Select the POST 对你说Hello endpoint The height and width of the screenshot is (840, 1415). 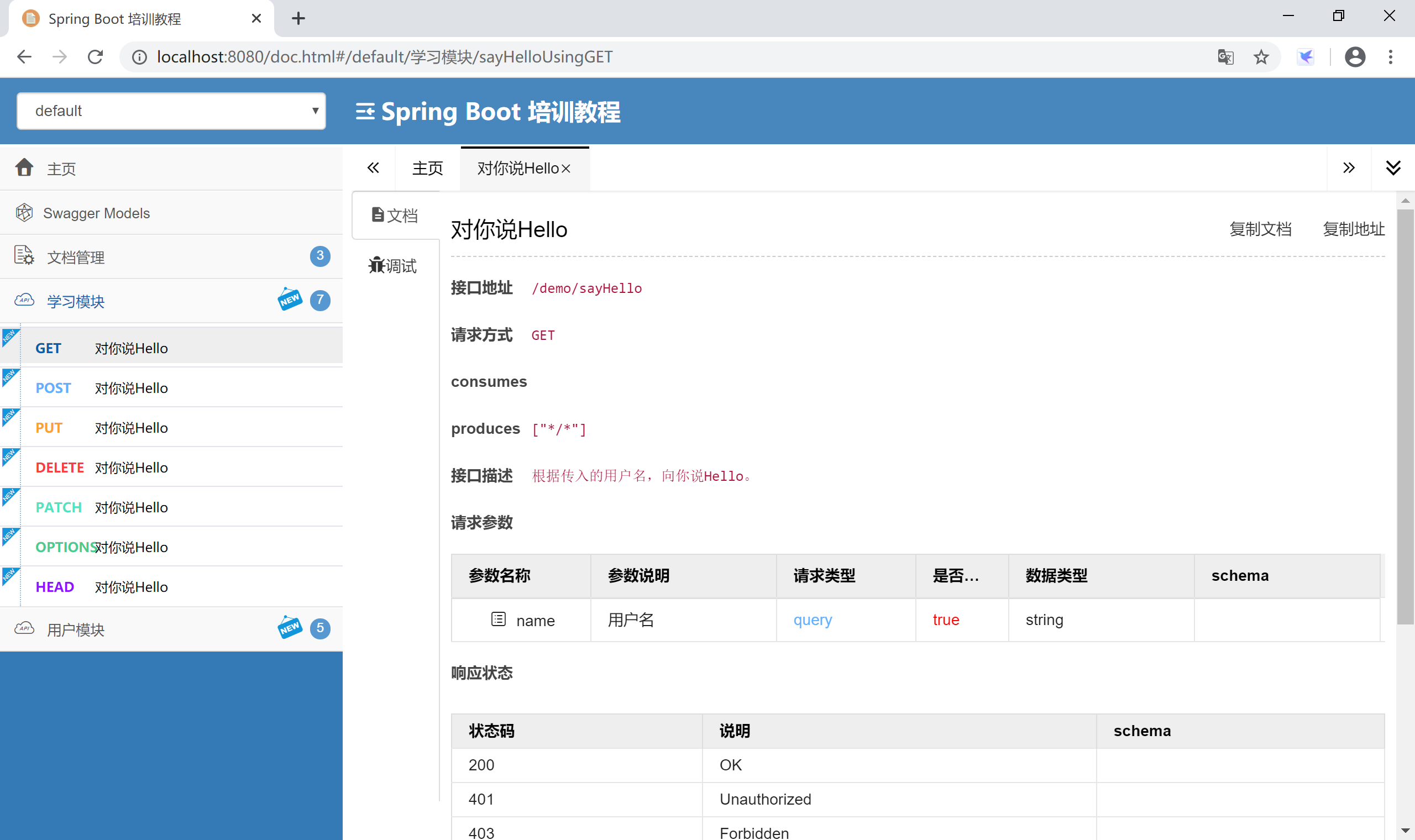(130, 388)
